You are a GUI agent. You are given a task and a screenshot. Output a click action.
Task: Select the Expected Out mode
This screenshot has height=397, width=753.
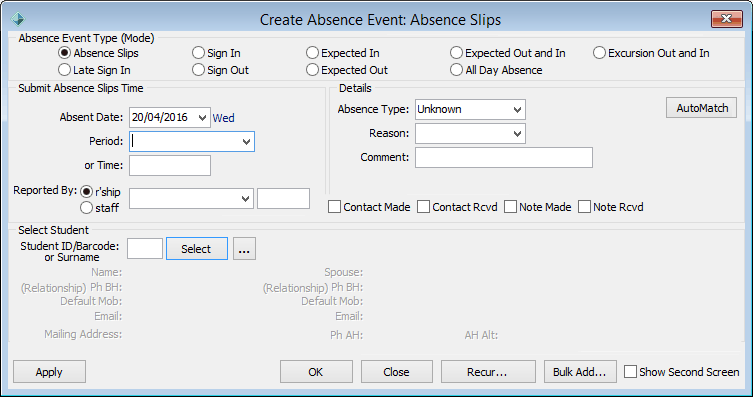(312, 70)
